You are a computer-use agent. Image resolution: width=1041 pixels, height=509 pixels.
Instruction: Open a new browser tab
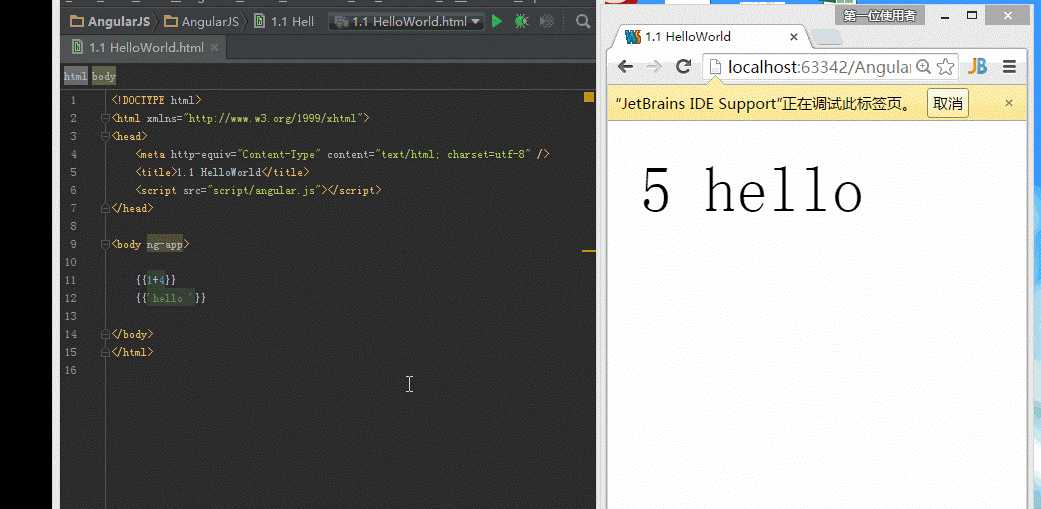827,38
